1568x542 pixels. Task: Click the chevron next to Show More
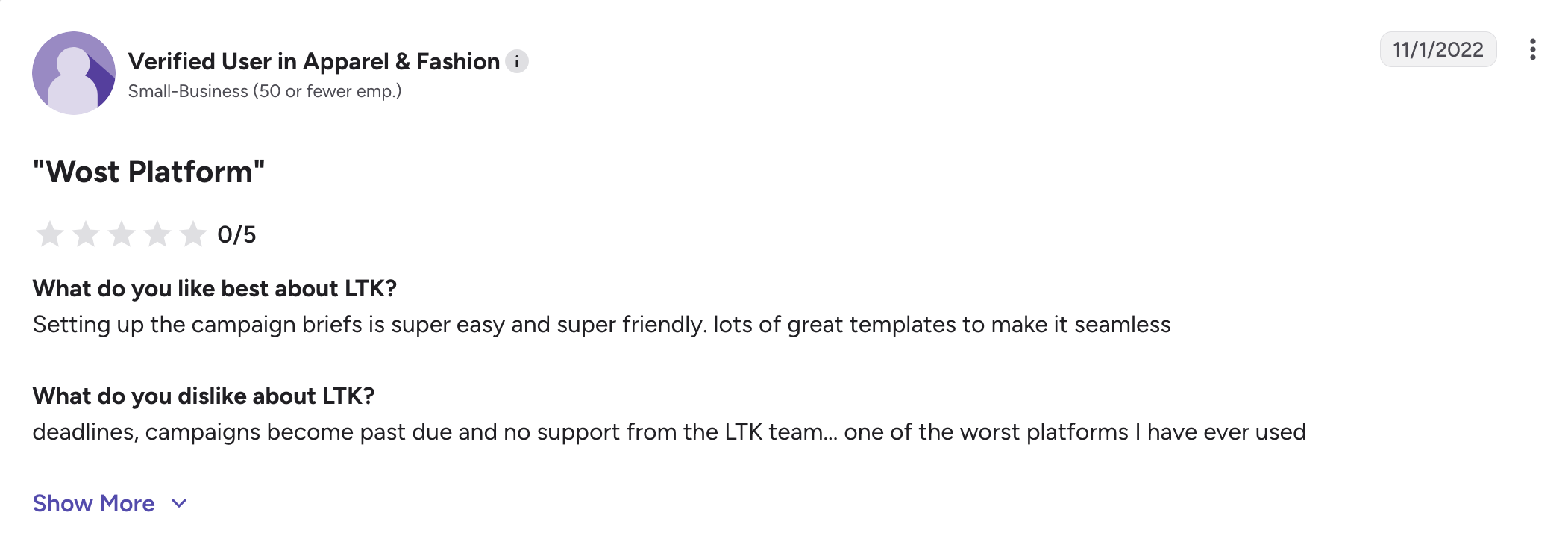(179, 504)
